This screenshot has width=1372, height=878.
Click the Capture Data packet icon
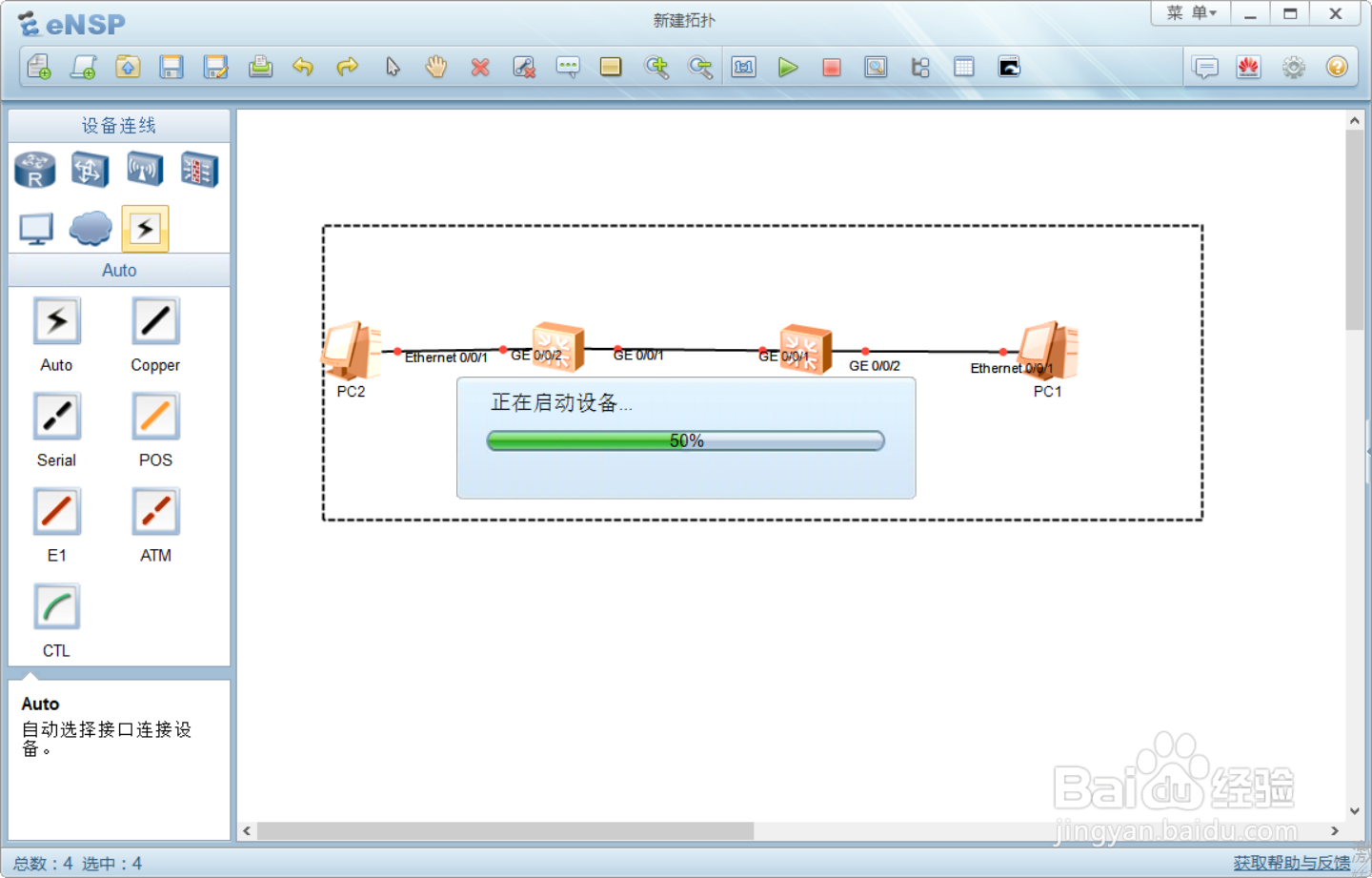tap(876, 67)
